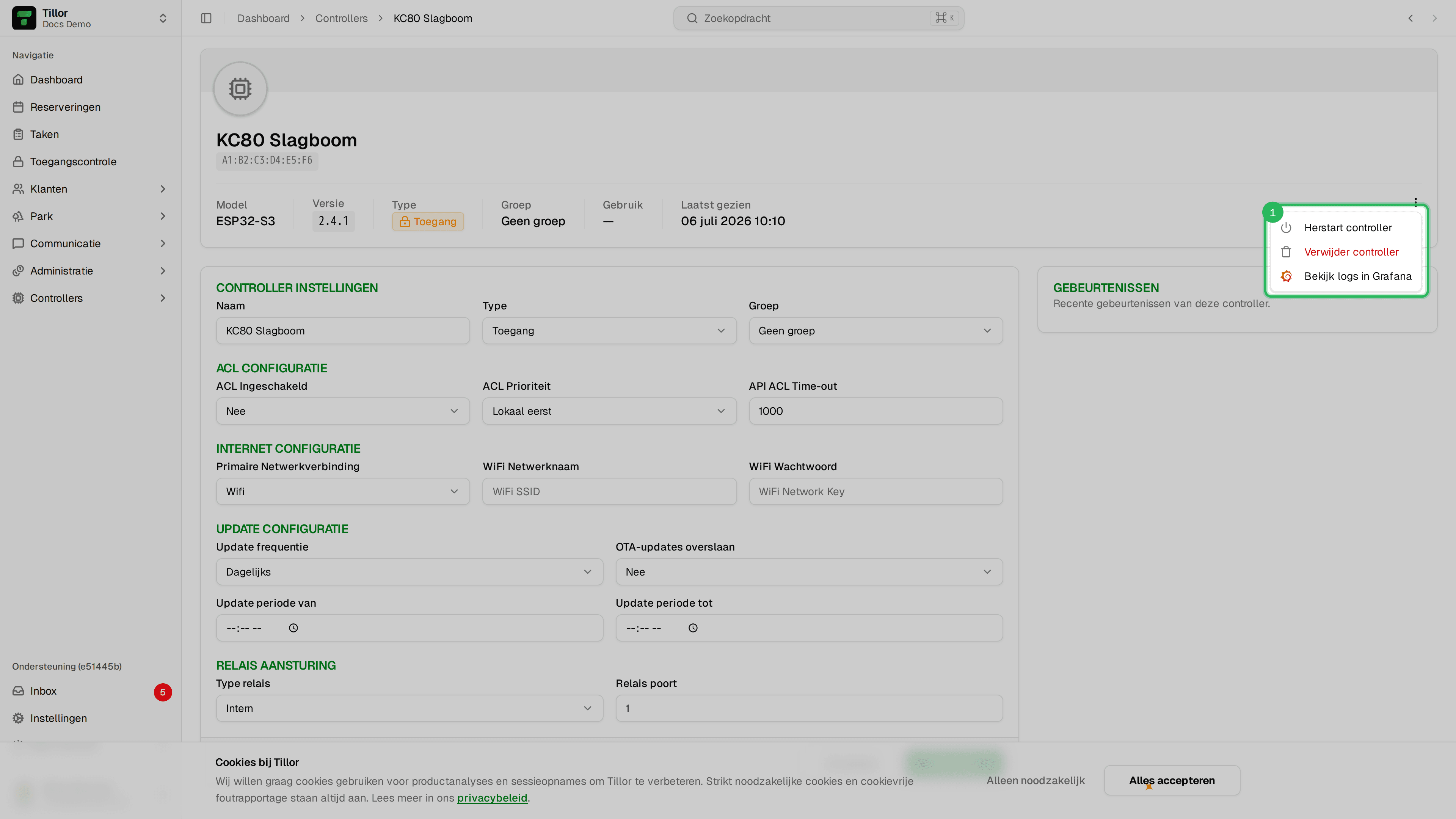Click the Toegangscontrole lock icon
This screenshot has width=1456, height=819.
pyautogui.click(x=18, y=162)
